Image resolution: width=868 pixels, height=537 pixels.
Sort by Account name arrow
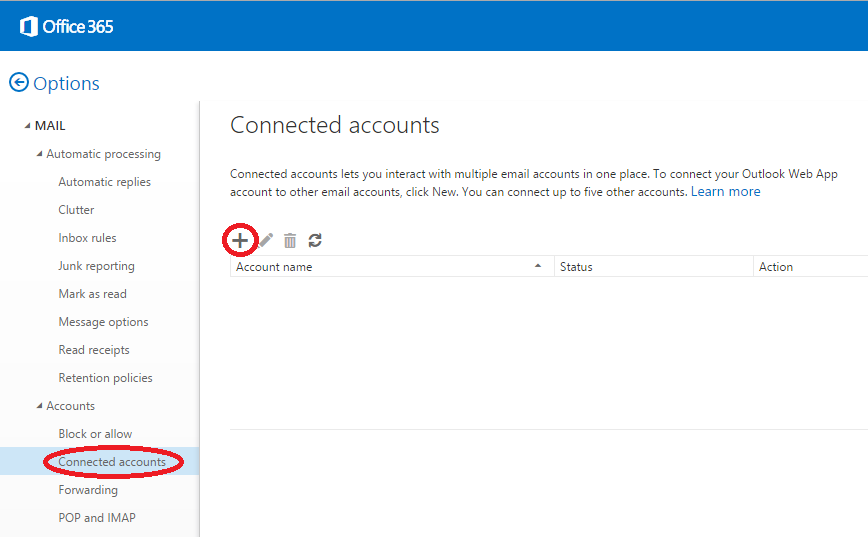point(538,266)
